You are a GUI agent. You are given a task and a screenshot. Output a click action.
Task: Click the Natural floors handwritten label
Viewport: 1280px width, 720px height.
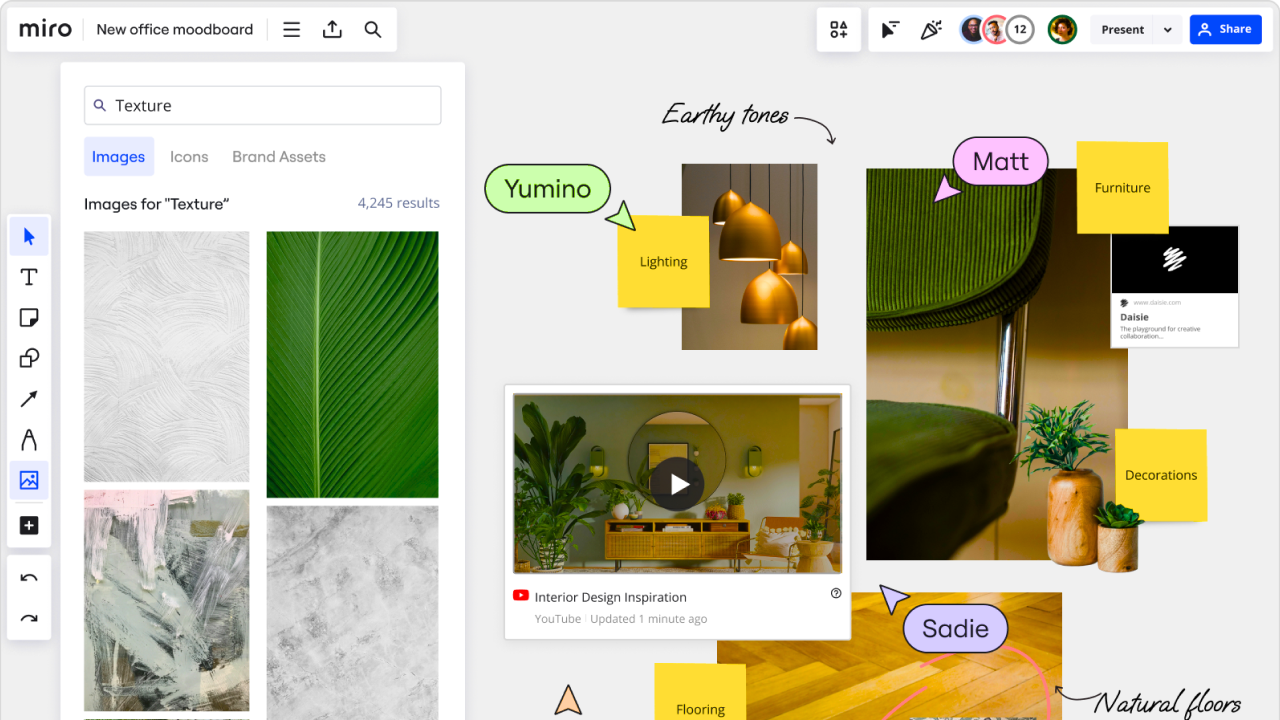(x=1167, y=703)
